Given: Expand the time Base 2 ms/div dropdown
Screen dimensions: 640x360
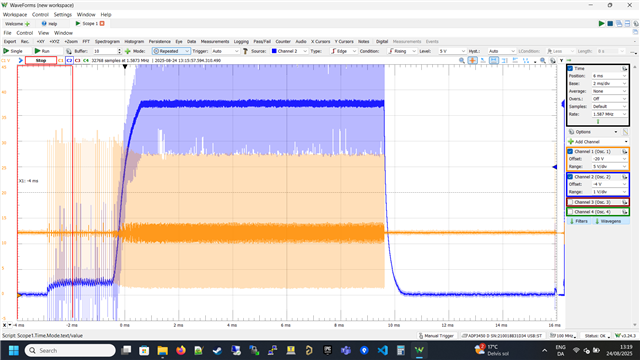Looking at the screenshot, I should (609, 84).
